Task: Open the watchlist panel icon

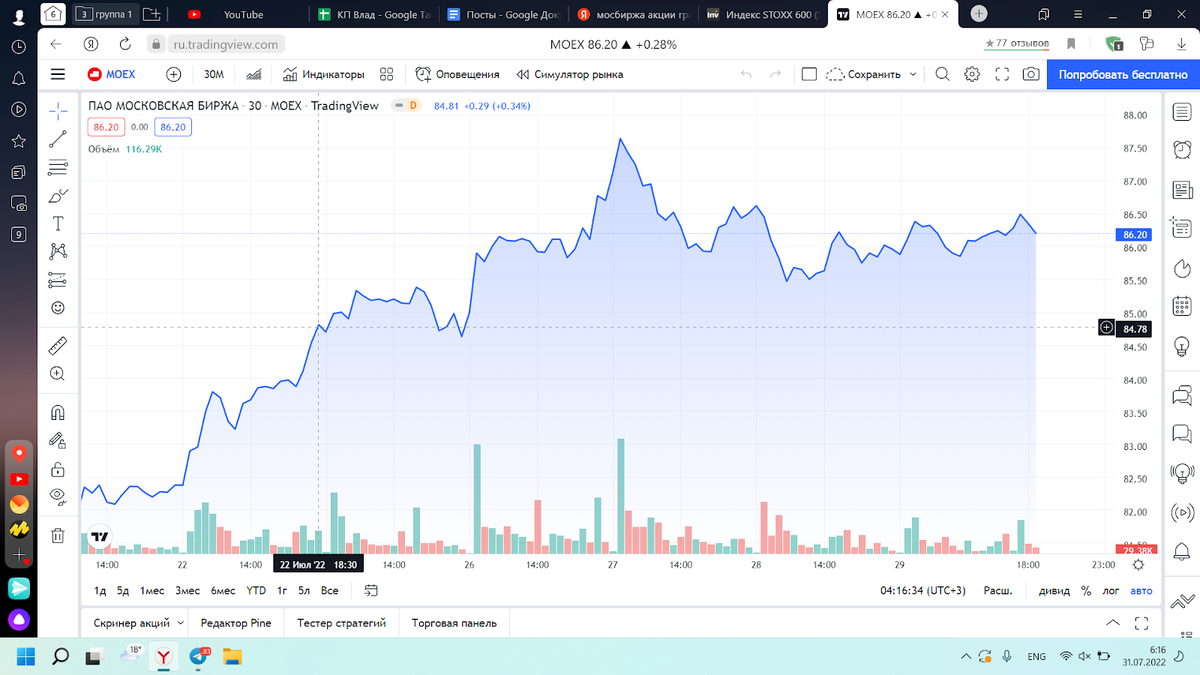Action: [x=1183, y=111]
